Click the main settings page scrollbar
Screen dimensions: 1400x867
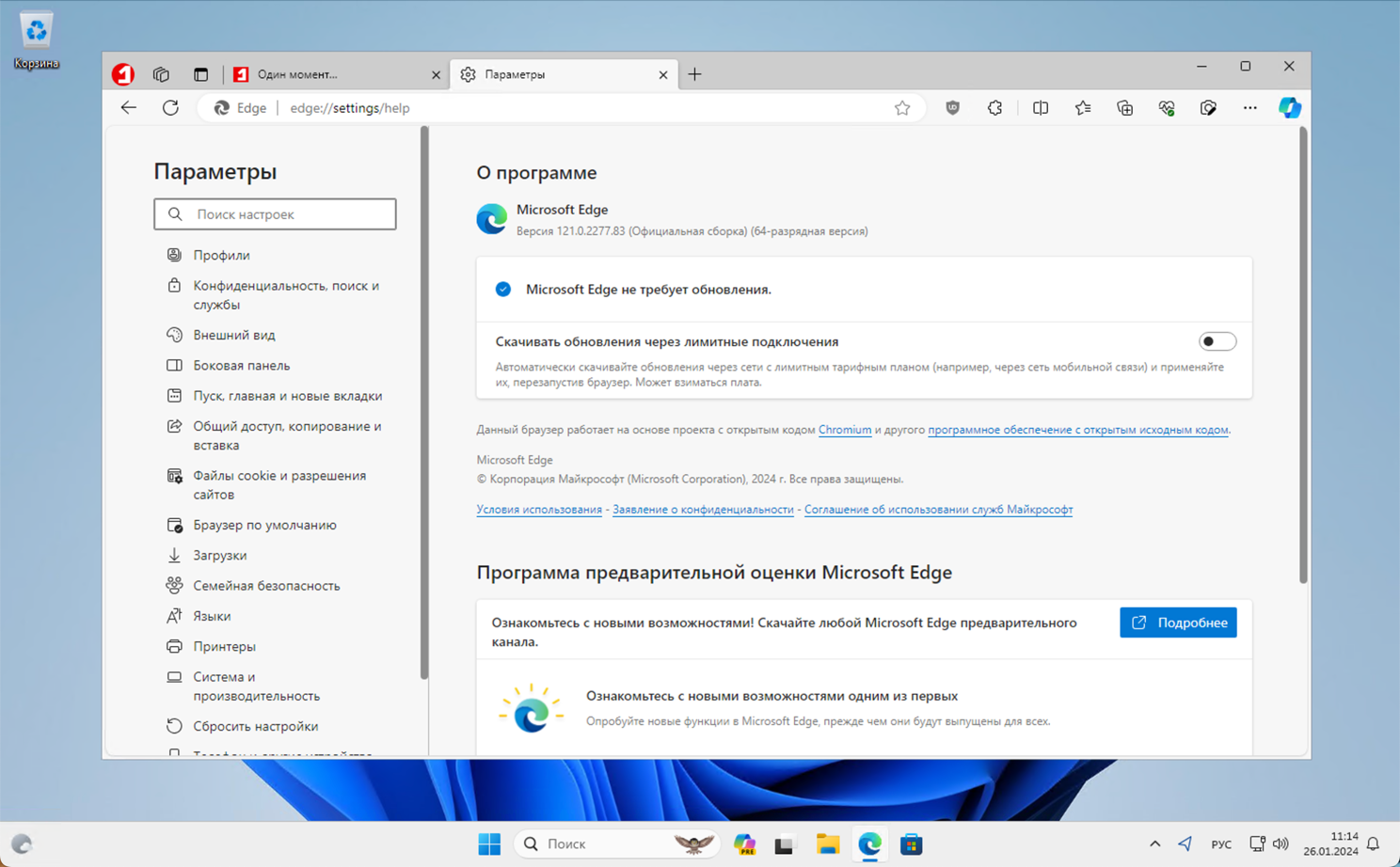pos(1303,355)
